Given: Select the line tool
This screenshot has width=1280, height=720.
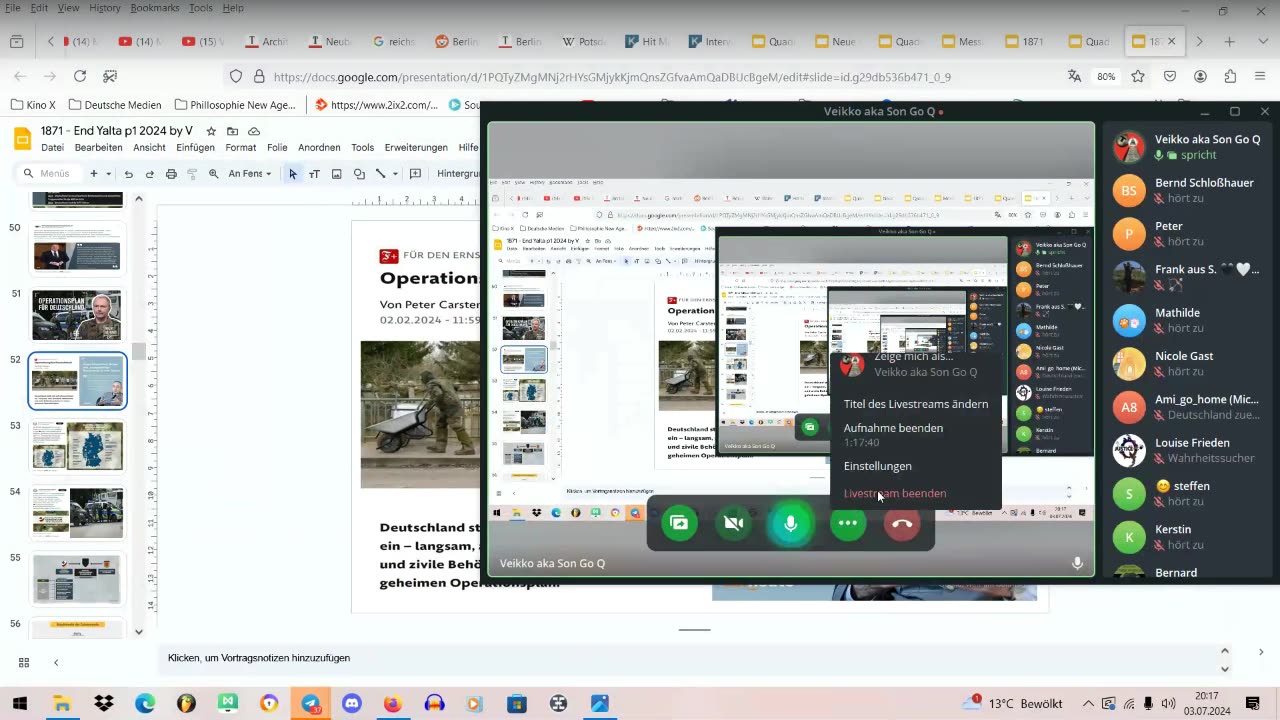Looking at the screenshot, I should tap(380, 174).
